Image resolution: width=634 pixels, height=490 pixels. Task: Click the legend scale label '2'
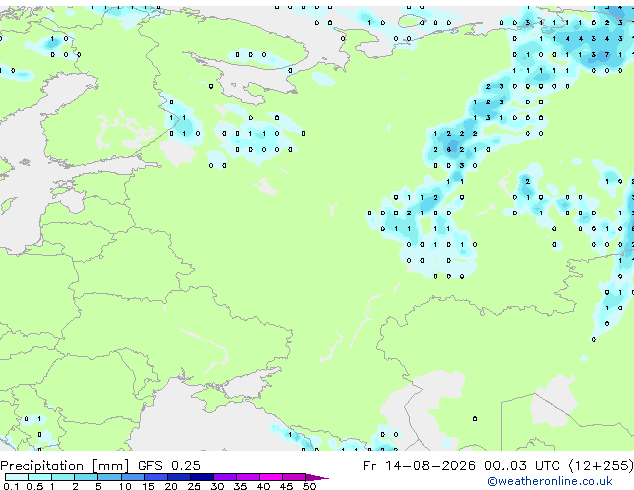point(75,486)
